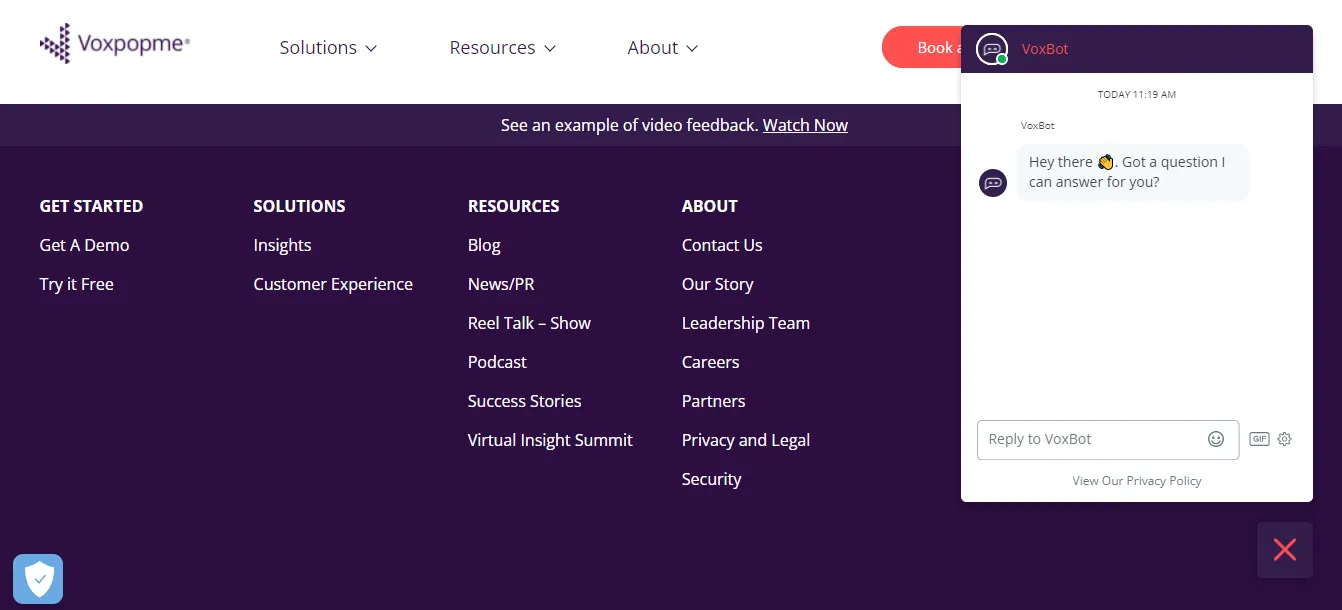Click in the Reply to VoxBot field
1342x610 pixels.
[x=1108, y=440]
